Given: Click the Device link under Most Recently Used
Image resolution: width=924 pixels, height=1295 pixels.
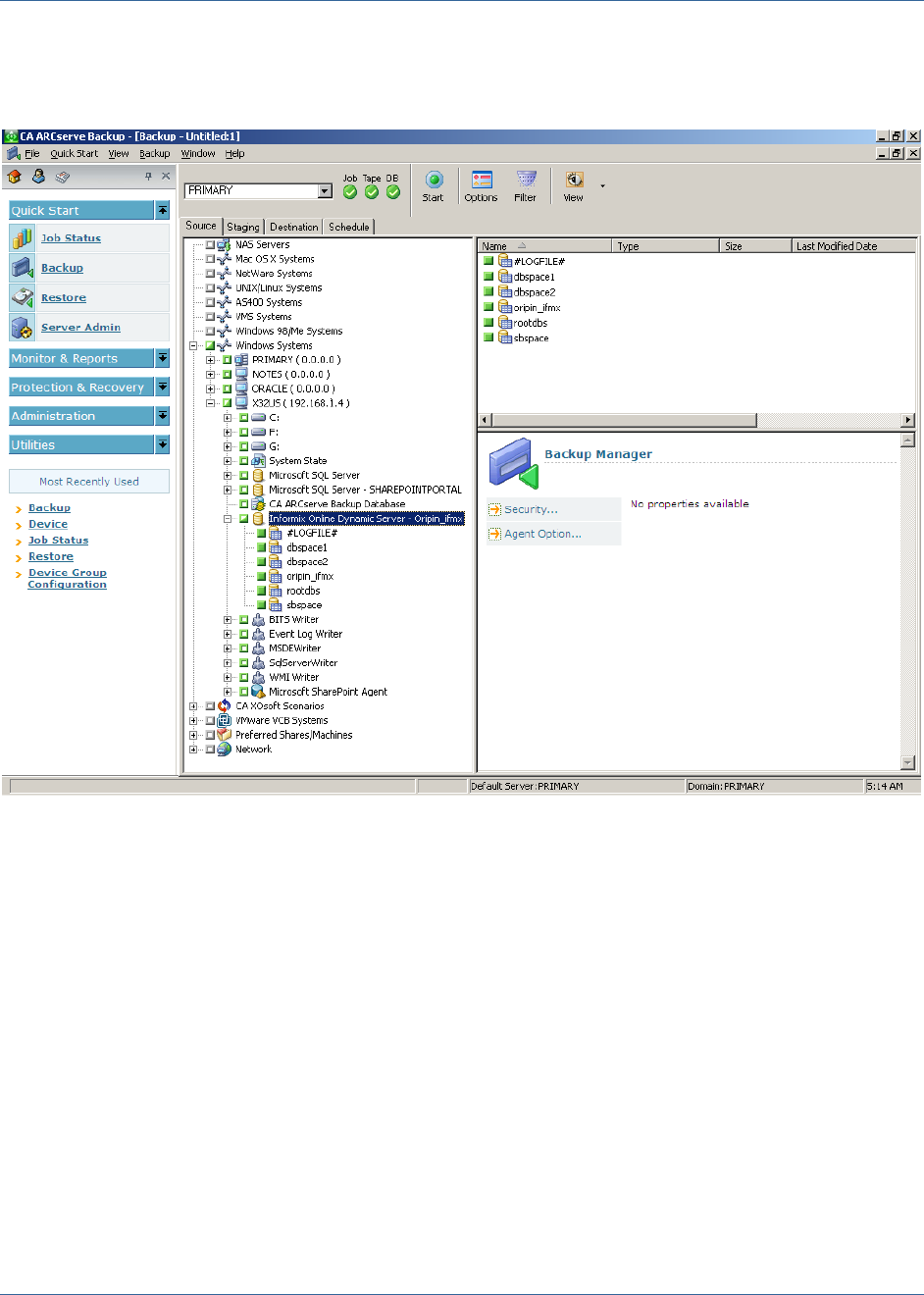Looking at the screenshot, I should (48, 524).
